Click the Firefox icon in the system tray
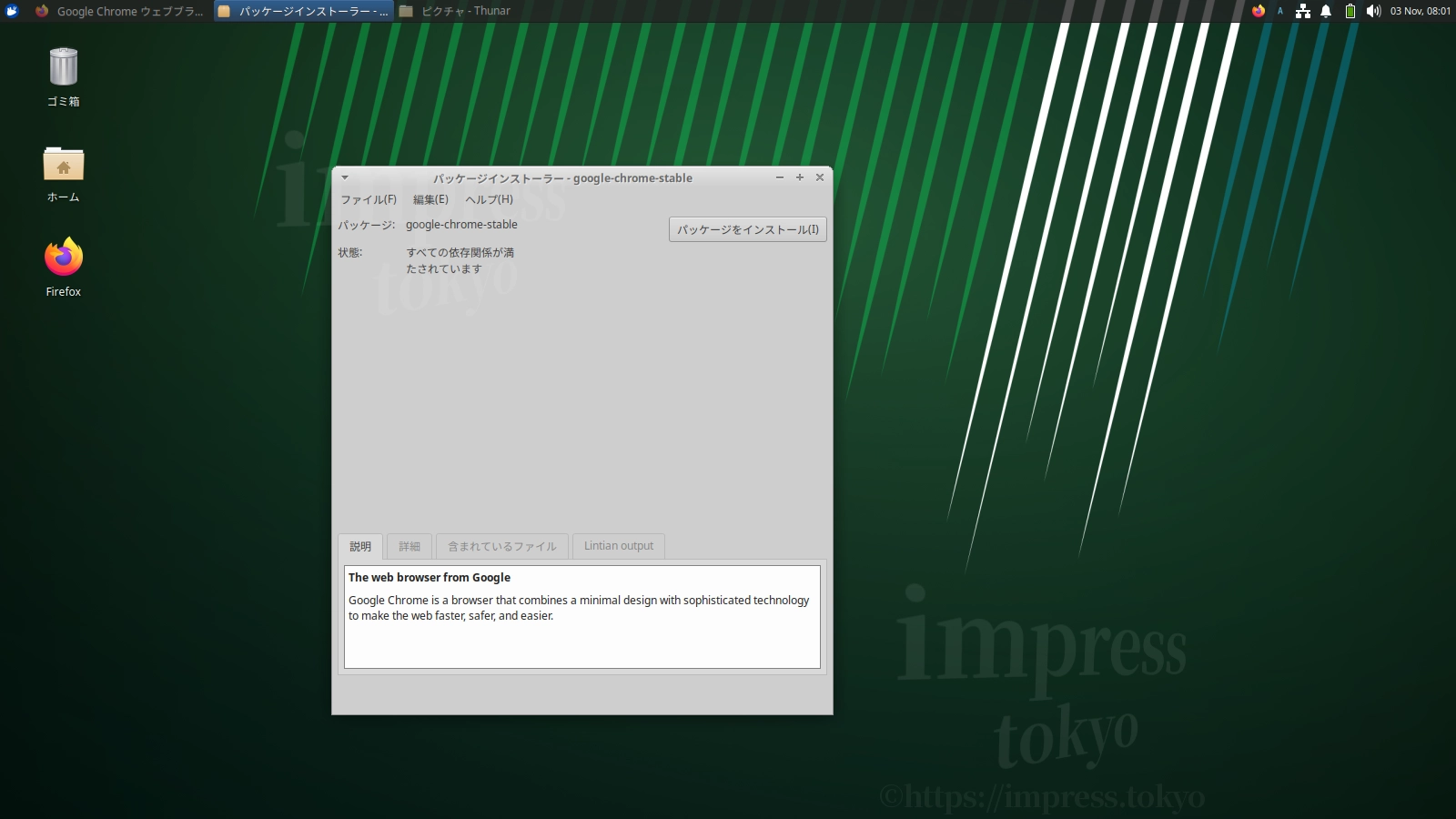Image resolution: width=1456 pixels, height=819 pixels. (x=1259, y=11)
